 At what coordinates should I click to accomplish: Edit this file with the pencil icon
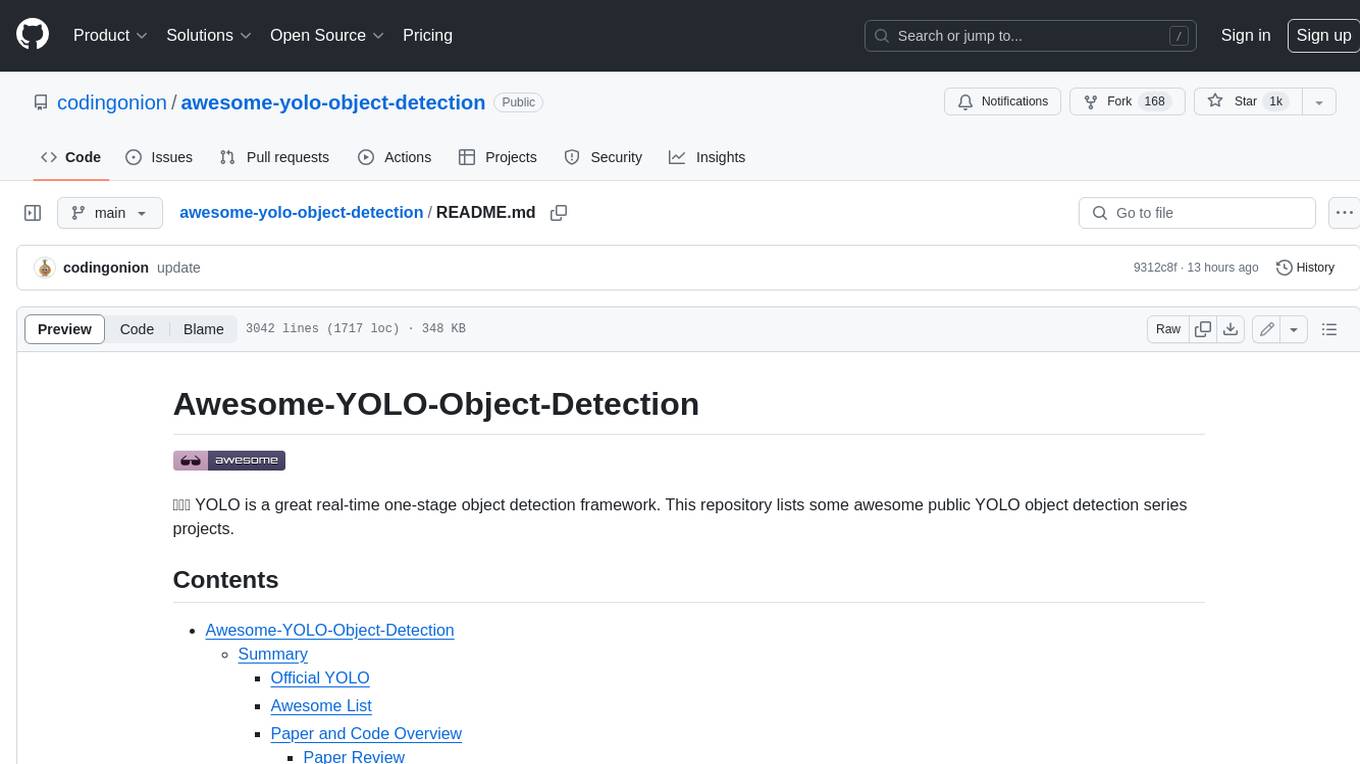(1266, 329)
